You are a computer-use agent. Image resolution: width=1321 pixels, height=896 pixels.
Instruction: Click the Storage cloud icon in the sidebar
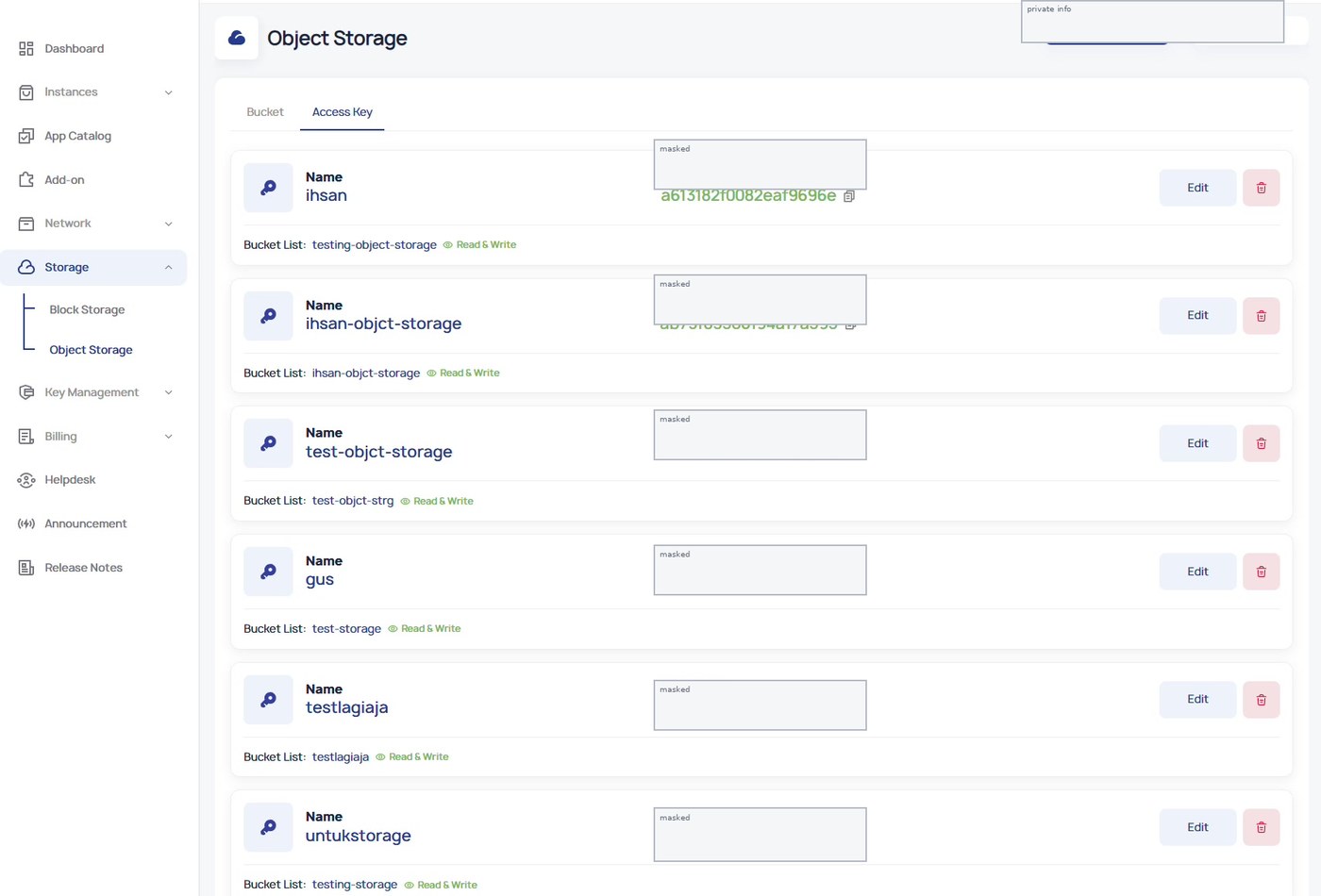pos(26,267)
